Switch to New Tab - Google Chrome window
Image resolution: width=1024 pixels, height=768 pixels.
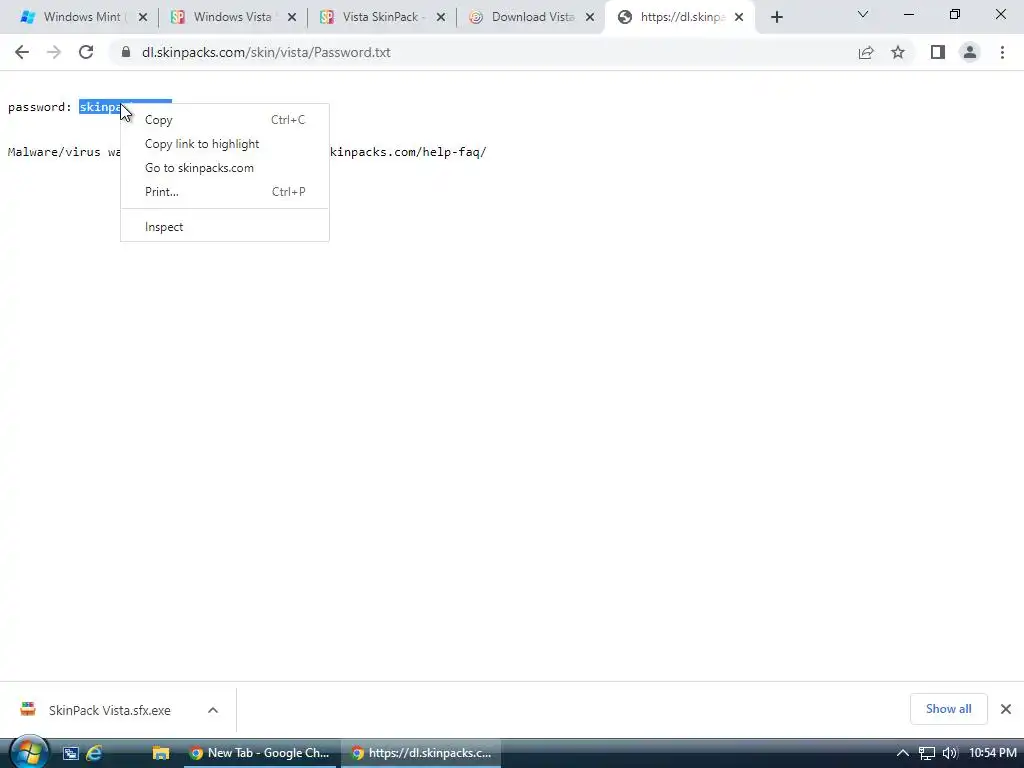(x=260, y=753)
